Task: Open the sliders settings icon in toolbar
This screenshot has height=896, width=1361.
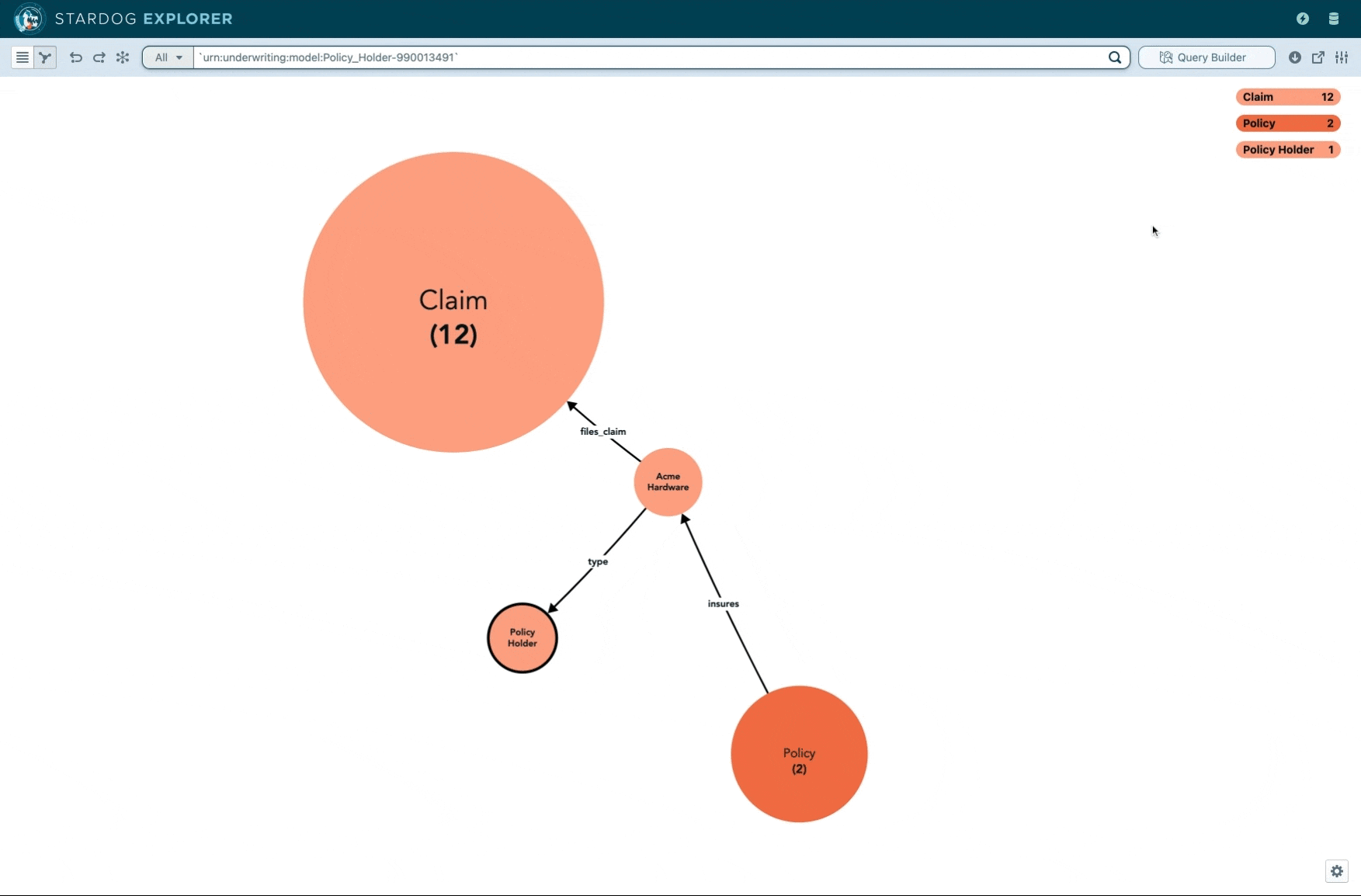Action: pos(1342,57)
